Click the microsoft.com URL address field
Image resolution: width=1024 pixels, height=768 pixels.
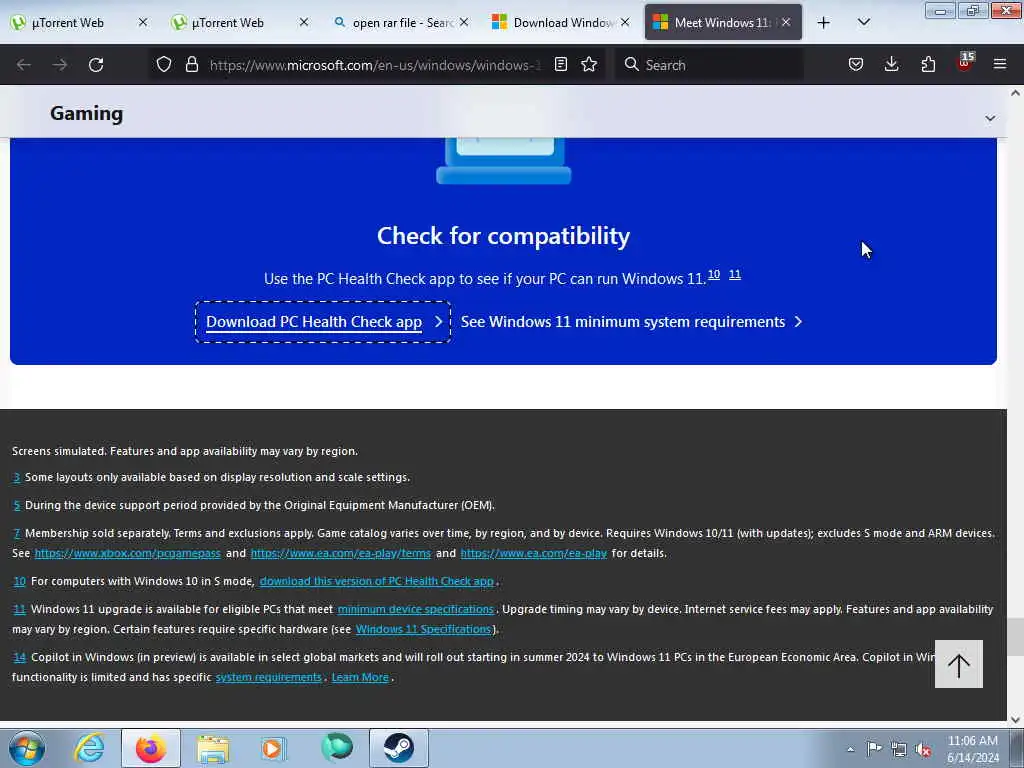click(376, 65)
